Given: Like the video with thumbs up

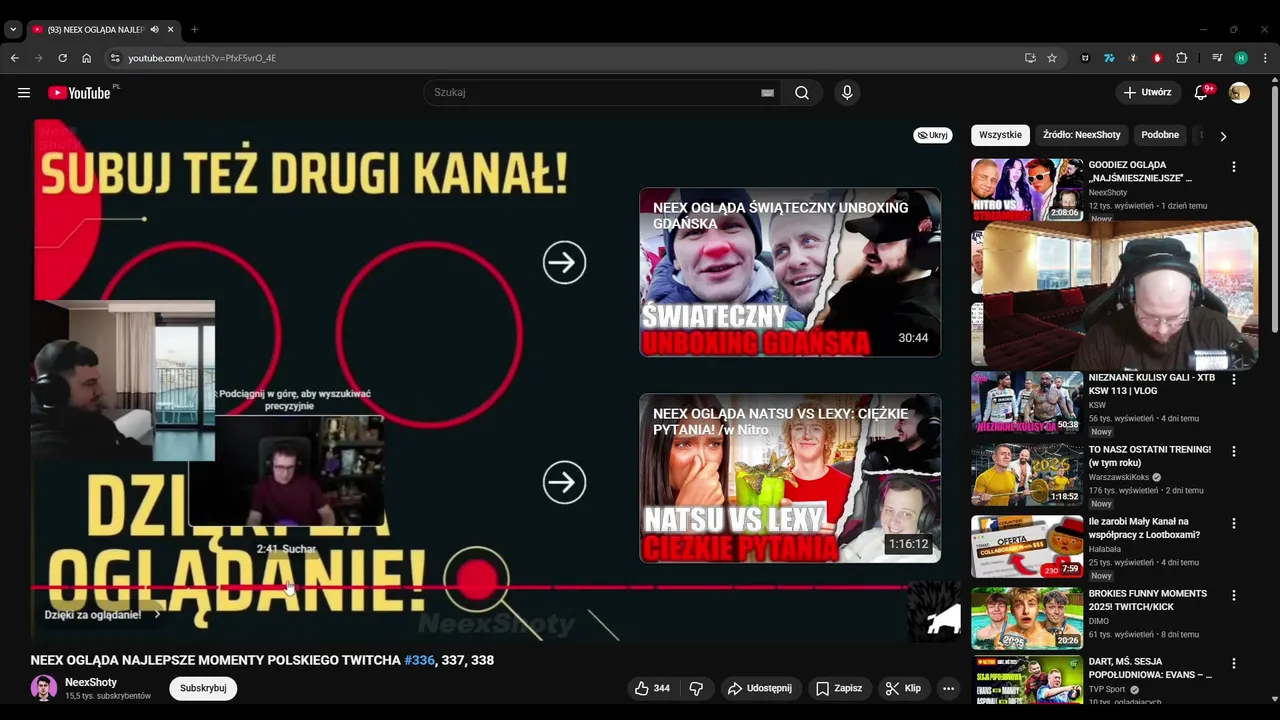Looking at the screenshot, I should tap(652, 688).
